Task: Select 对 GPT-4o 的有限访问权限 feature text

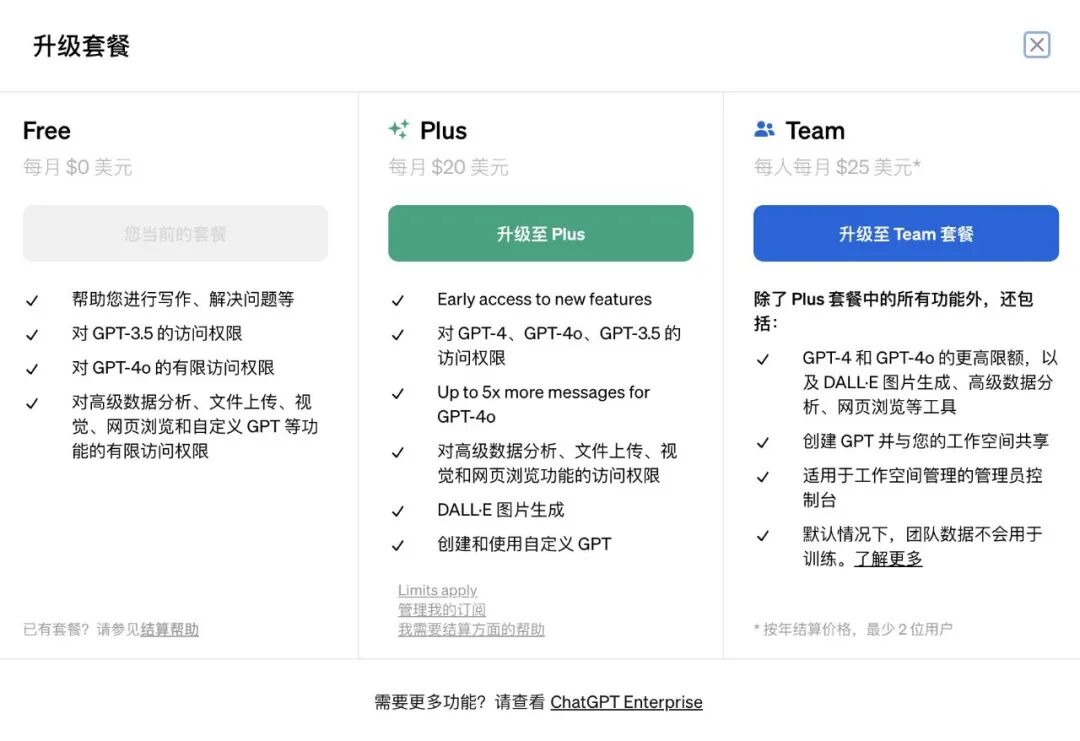Action: (173, 368)
